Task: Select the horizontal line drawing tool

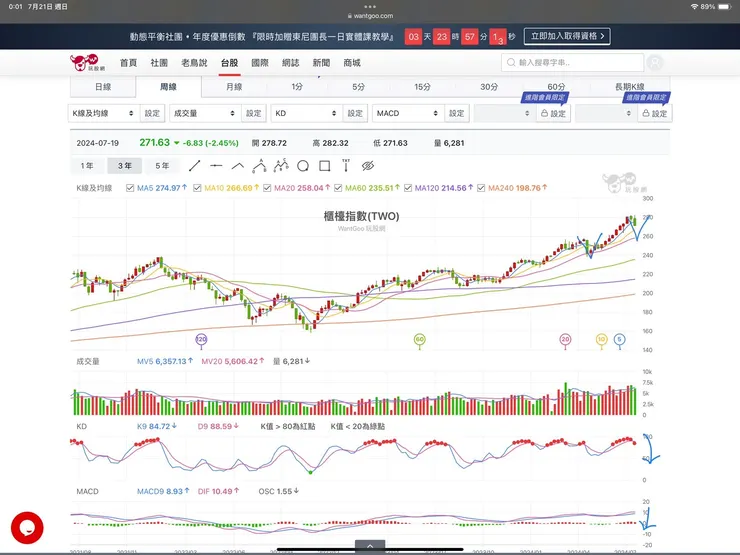Action: point(216,165)
